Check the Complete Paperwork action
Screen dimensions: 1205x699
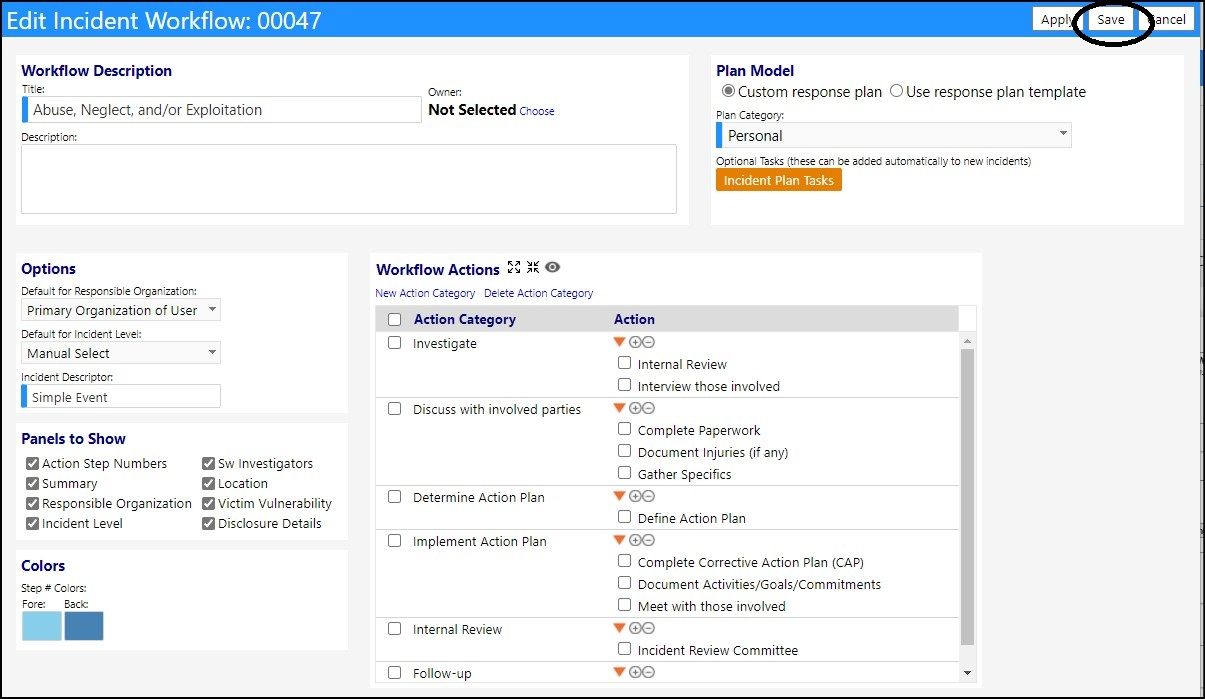pyautogui.click(x=624, y=429)
